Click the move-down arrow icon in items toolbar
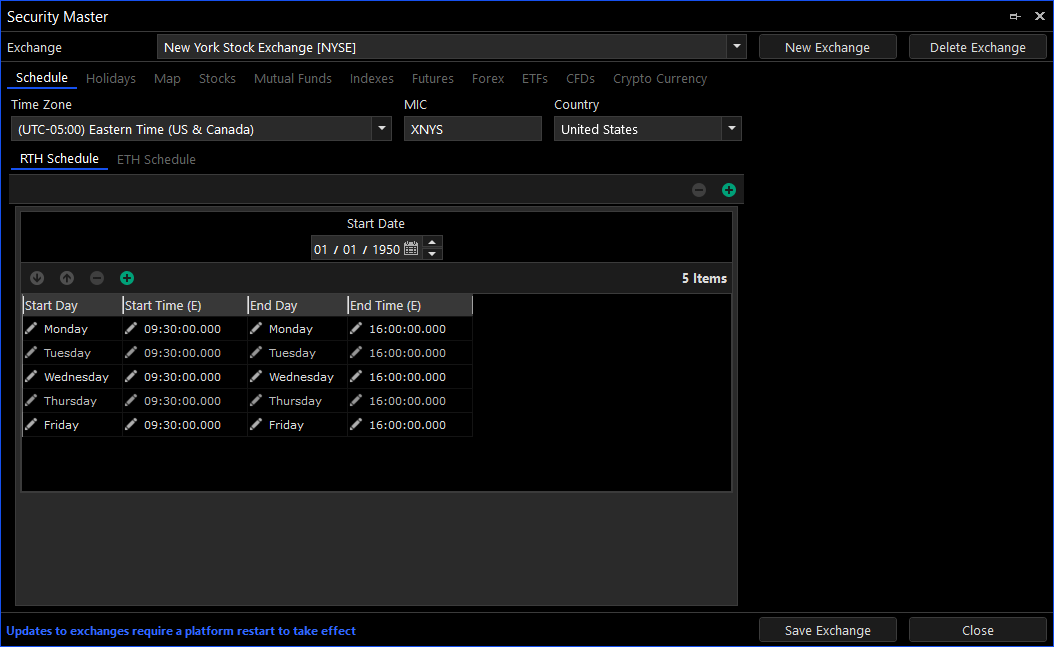1054x647 pixels. (37, 278)
